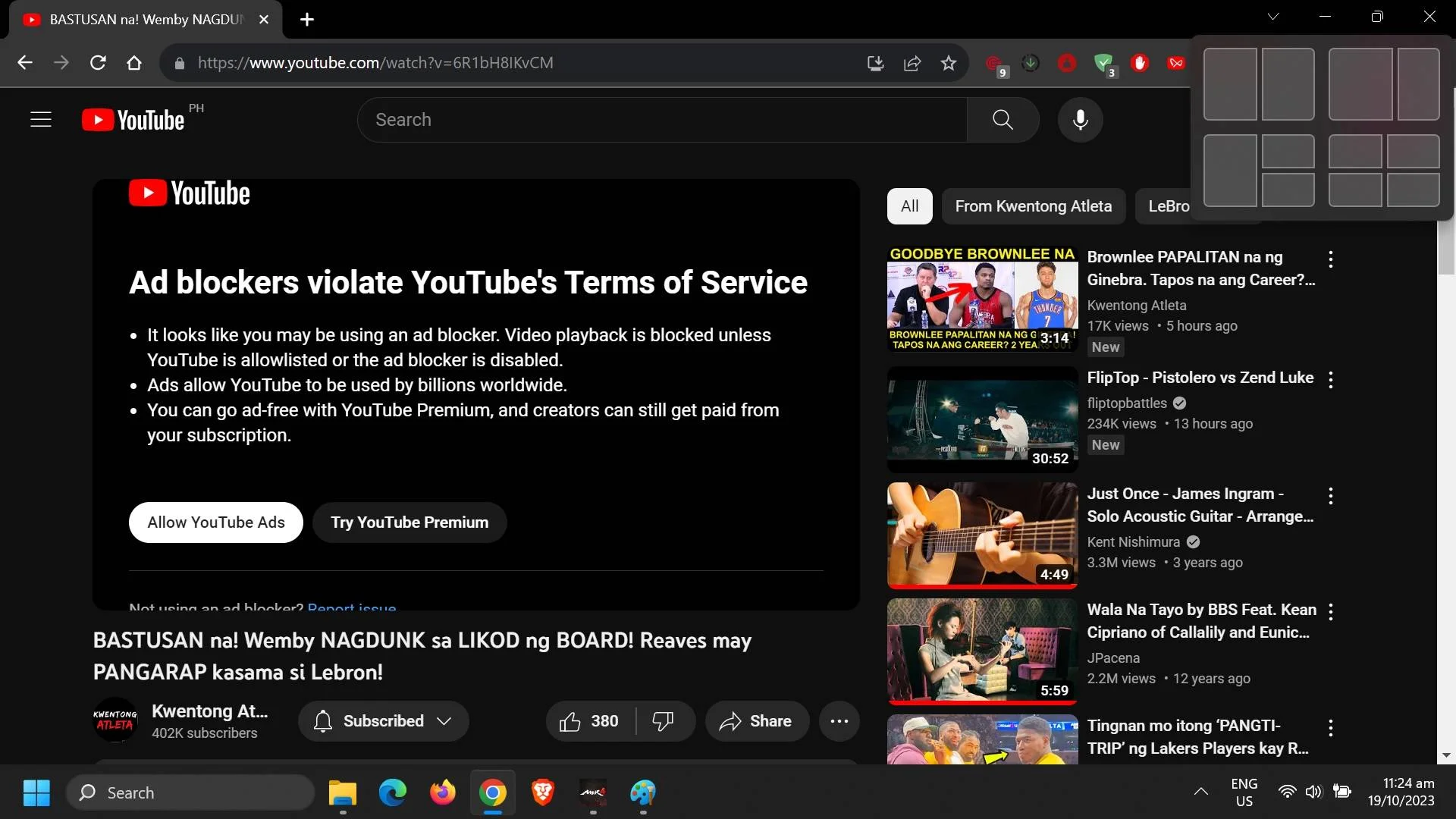
Task: Switch the ENG US input language
Action: point(1244,792)
